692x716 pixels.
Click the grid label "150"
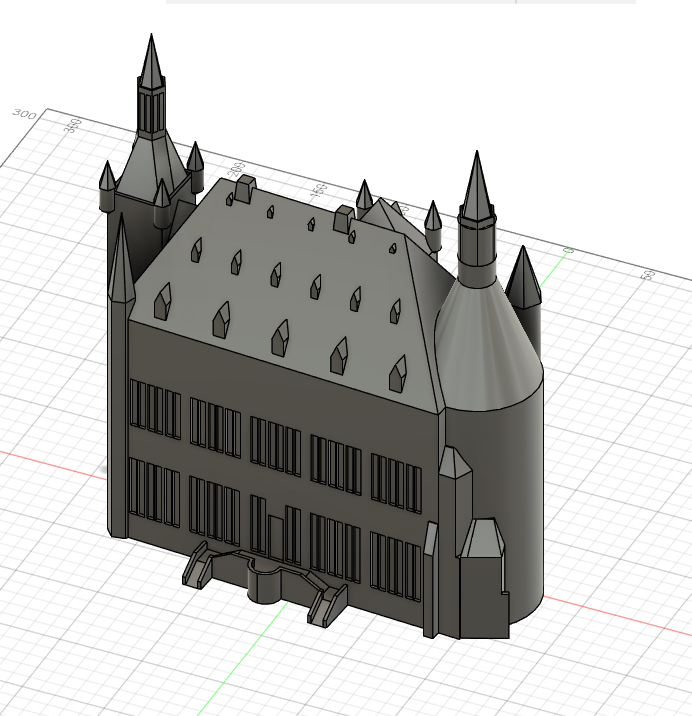(x=318, y=191)
